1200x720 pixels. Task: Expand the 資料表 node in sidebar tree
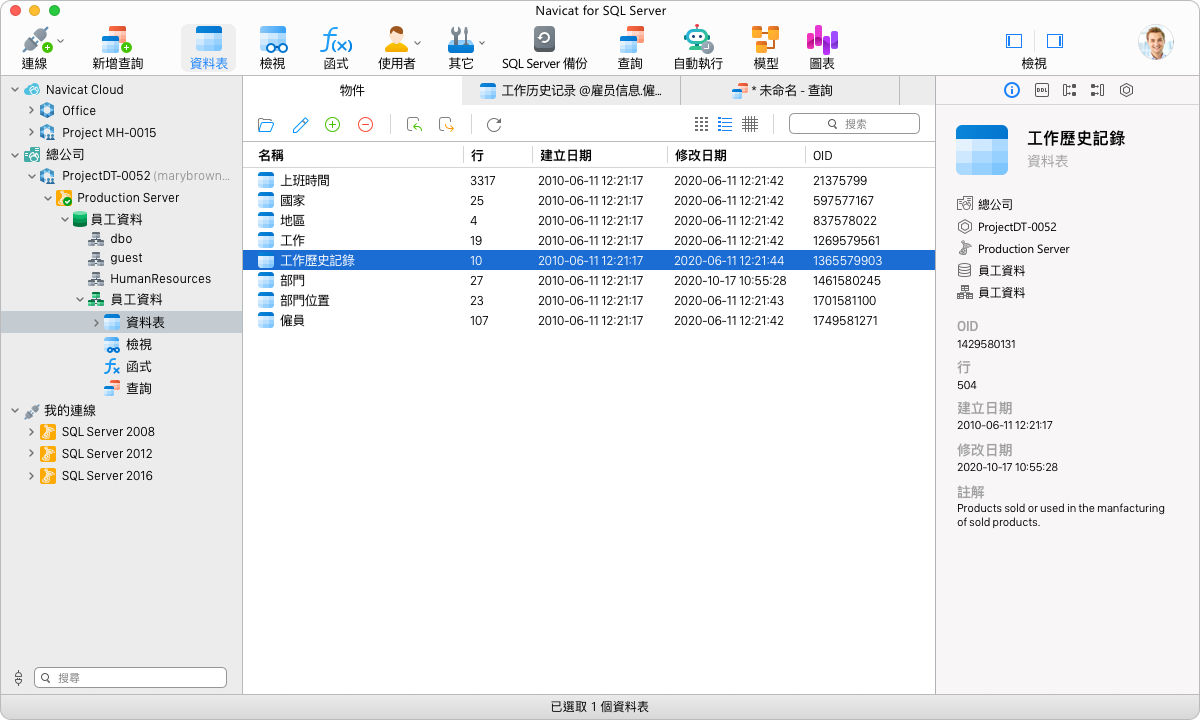pyautogui.click(x=96, y=322)
